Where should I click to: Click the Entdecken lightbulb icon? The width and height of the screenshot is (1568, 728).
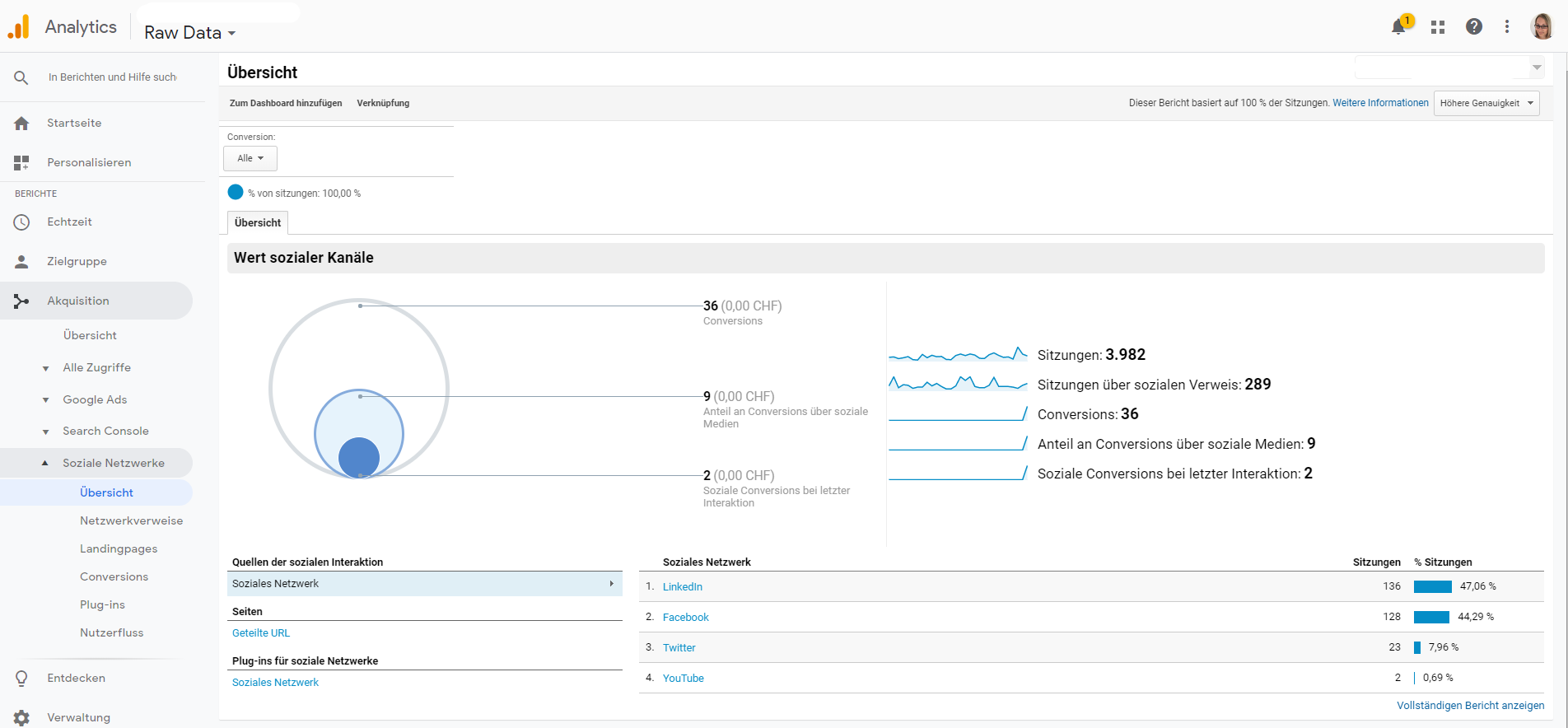click(21, 679)
